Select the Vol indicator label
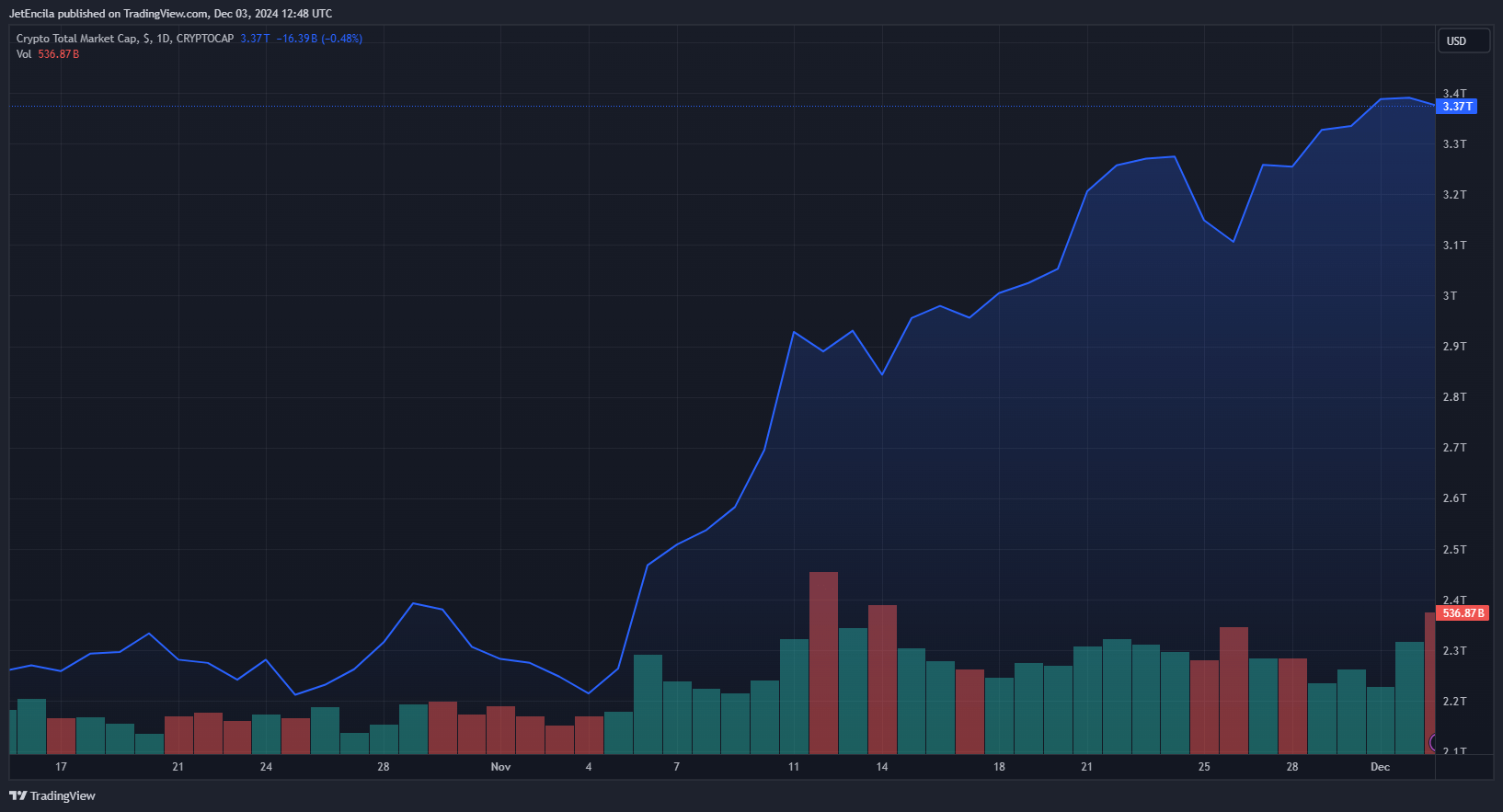This screenshot has width=1503, height=812. (24, 54)
